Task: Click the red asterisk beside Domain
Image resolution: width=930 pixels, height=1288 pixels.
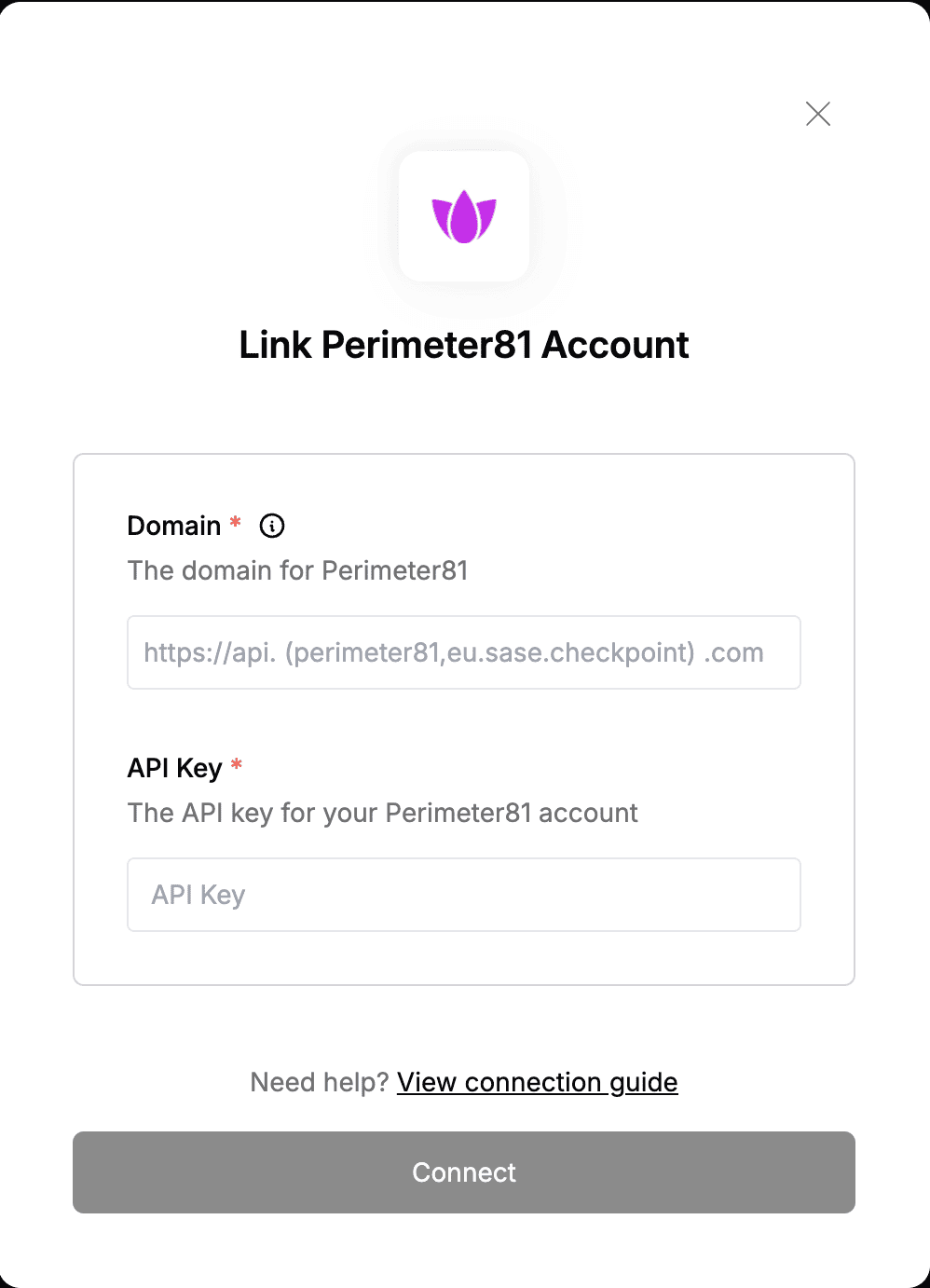Action: (x=236, y=522)
